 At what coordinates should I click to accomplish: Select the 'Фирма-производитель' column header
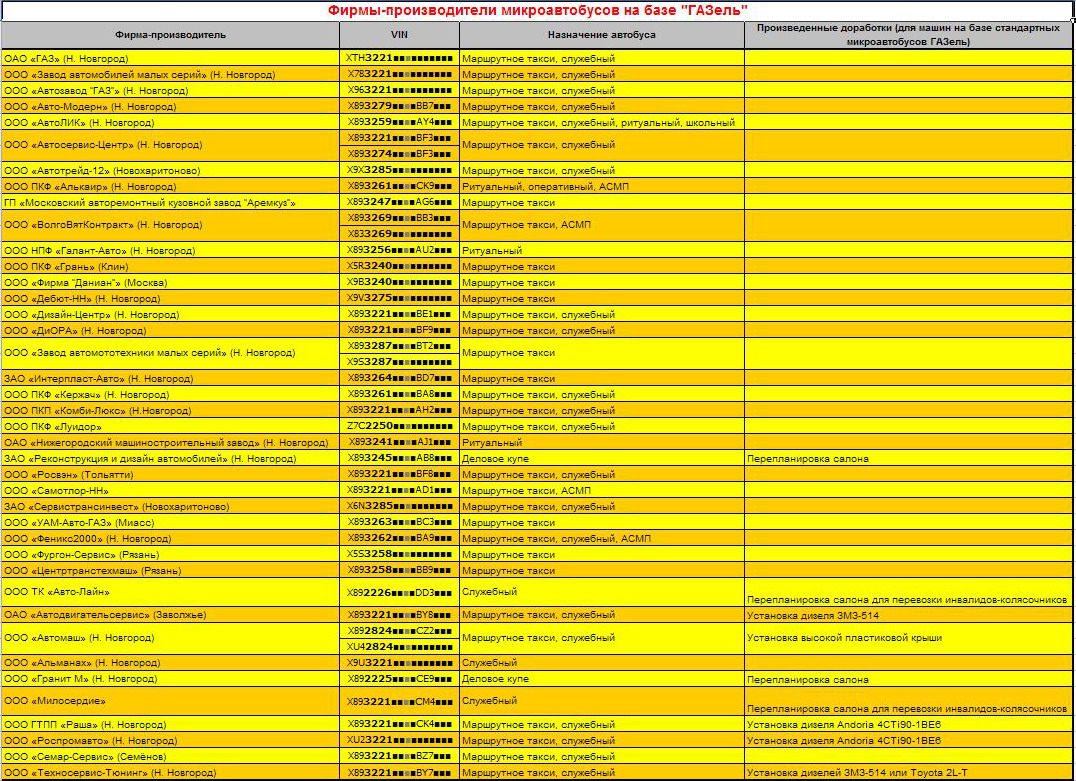(x=170, y=35)
